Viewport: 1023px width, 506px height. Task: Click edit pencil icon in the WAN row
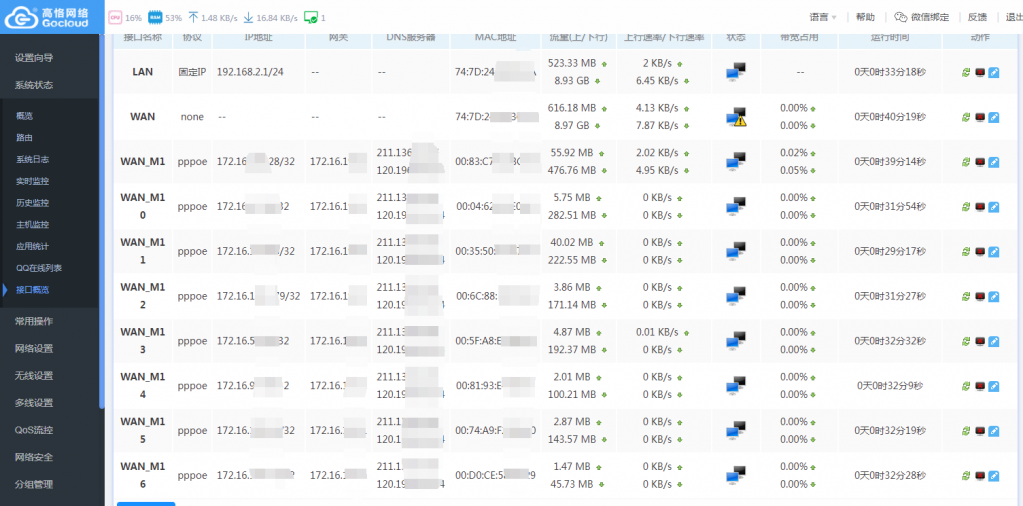click(994, 117)
